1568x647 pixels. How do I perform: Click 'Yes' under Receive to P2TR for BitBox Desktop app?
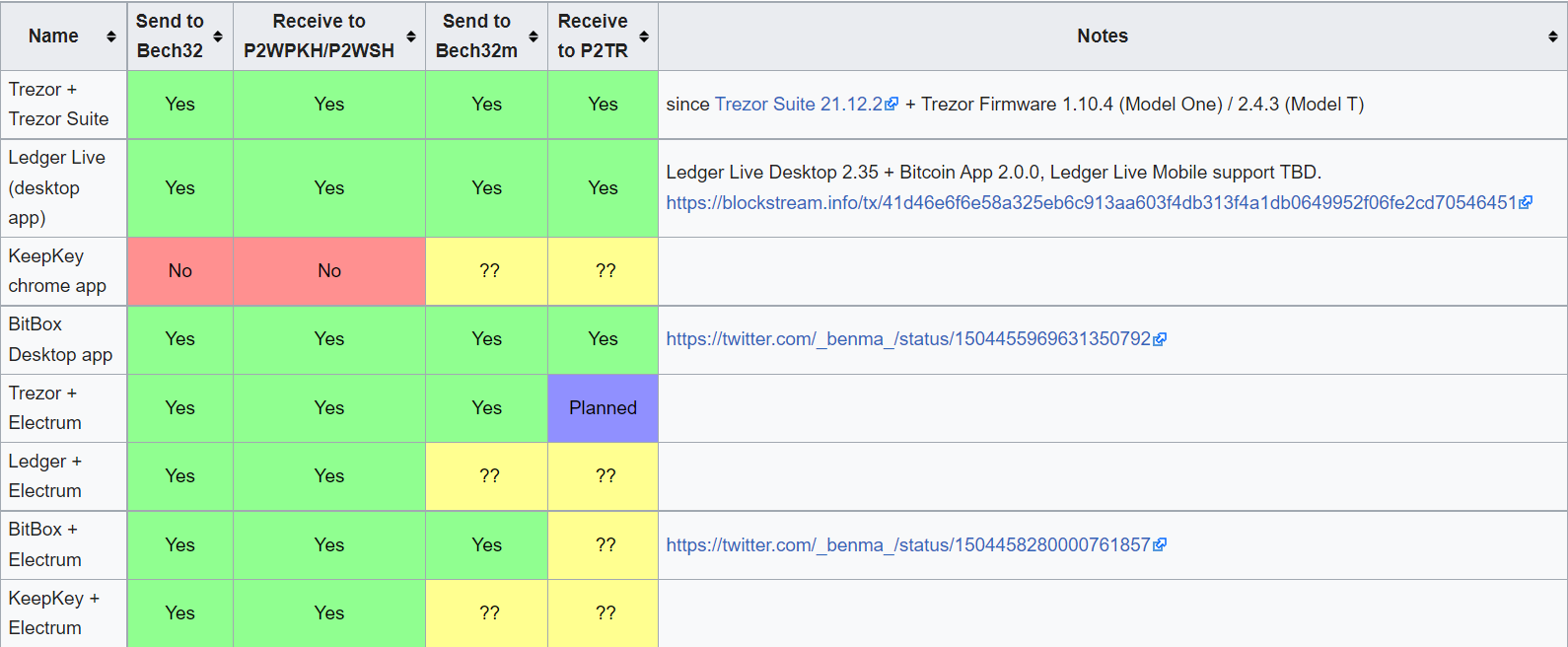point(603,338)
